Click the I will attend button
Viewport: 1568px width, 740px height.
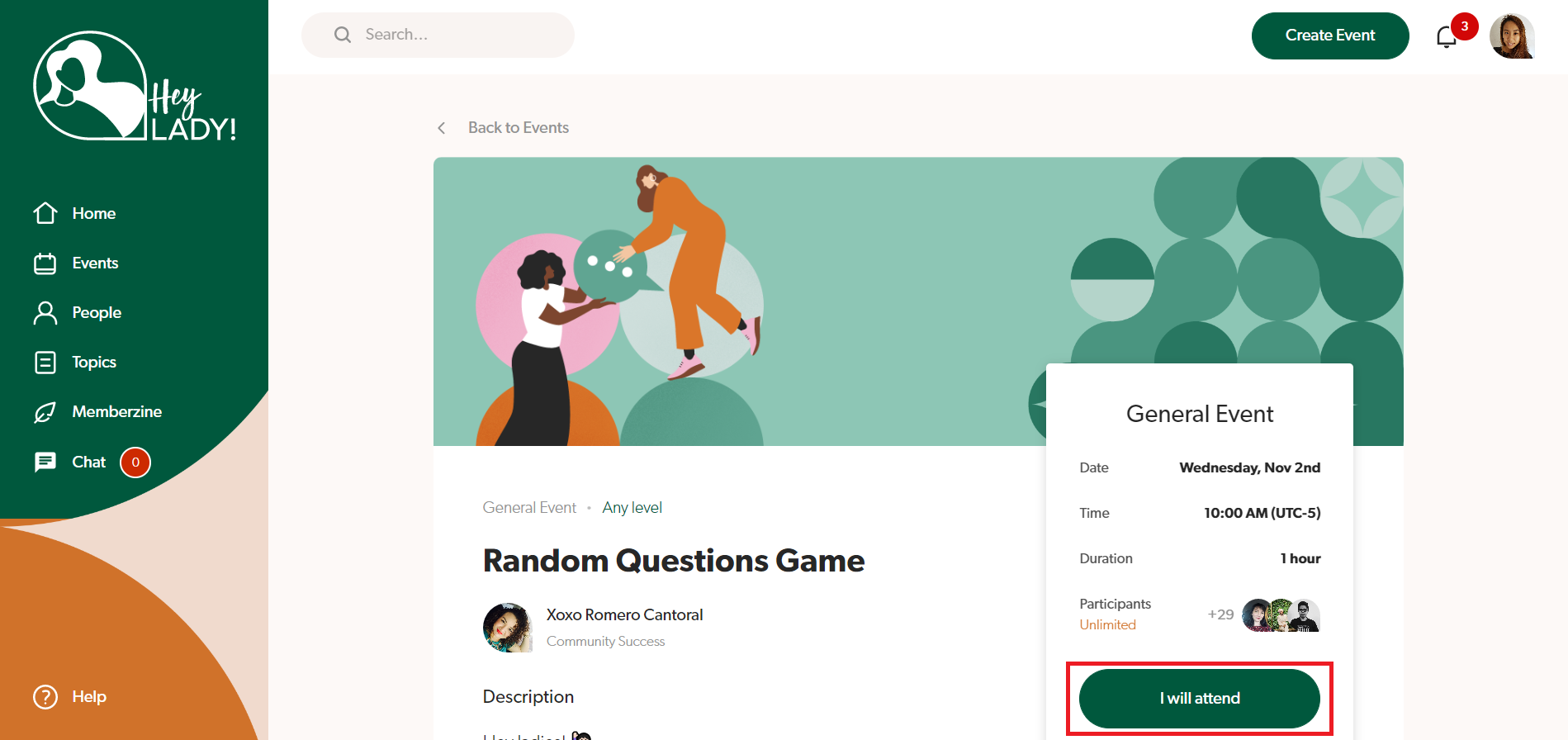(x=1200, y=699)
